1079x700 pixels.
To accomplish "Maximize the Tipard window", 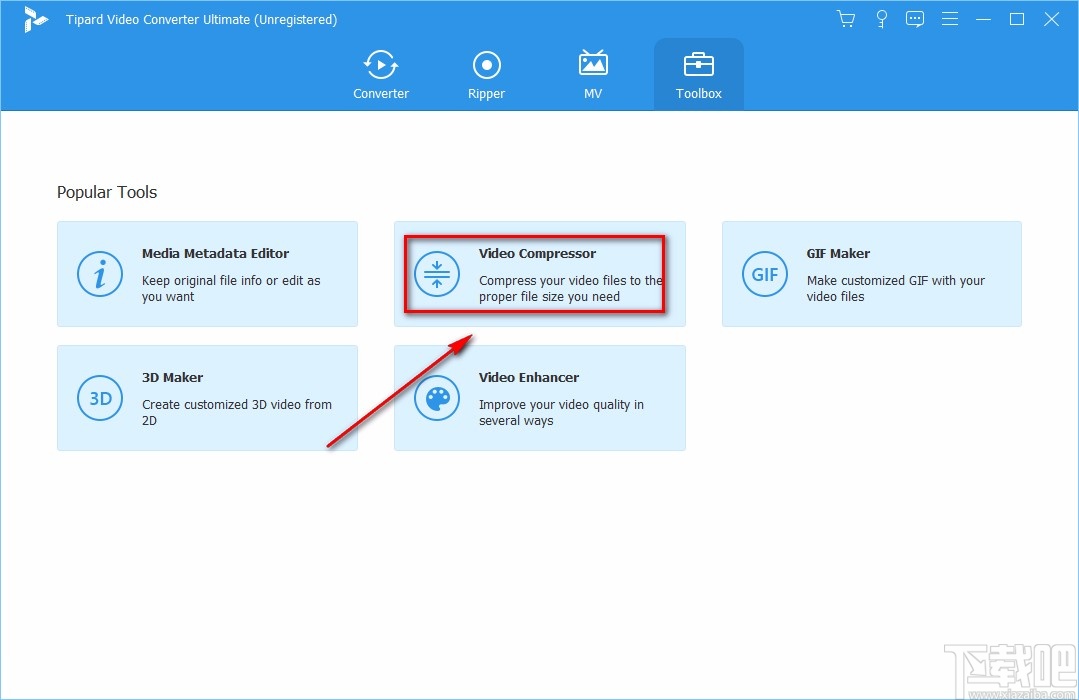I will (x=1017, y=19).
